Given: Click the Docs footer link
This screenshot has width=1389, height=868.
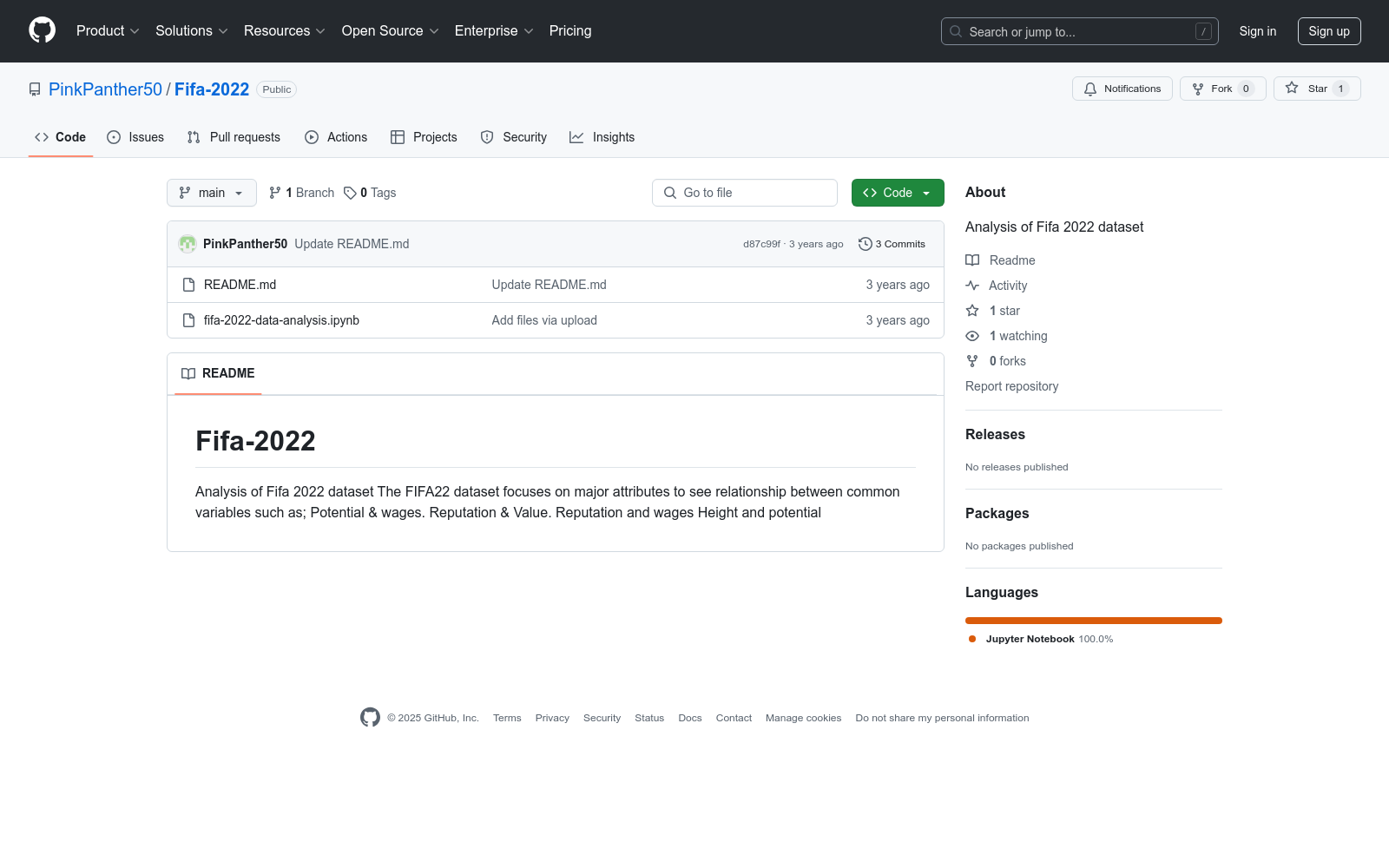Looking at the screenshot, I should pos(690,718).
